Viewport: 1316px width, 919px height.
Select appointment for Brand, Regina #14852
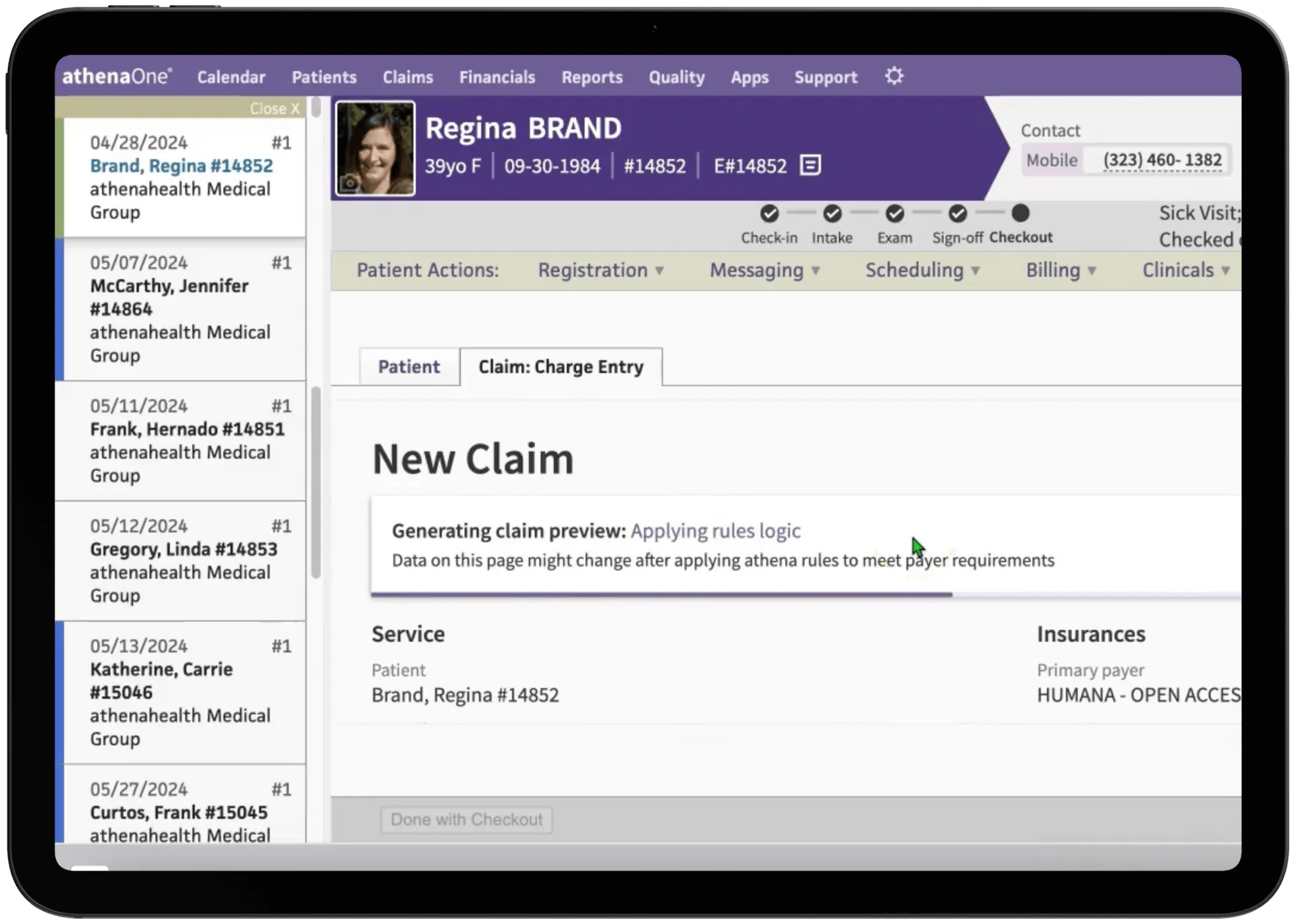[182, 166]
